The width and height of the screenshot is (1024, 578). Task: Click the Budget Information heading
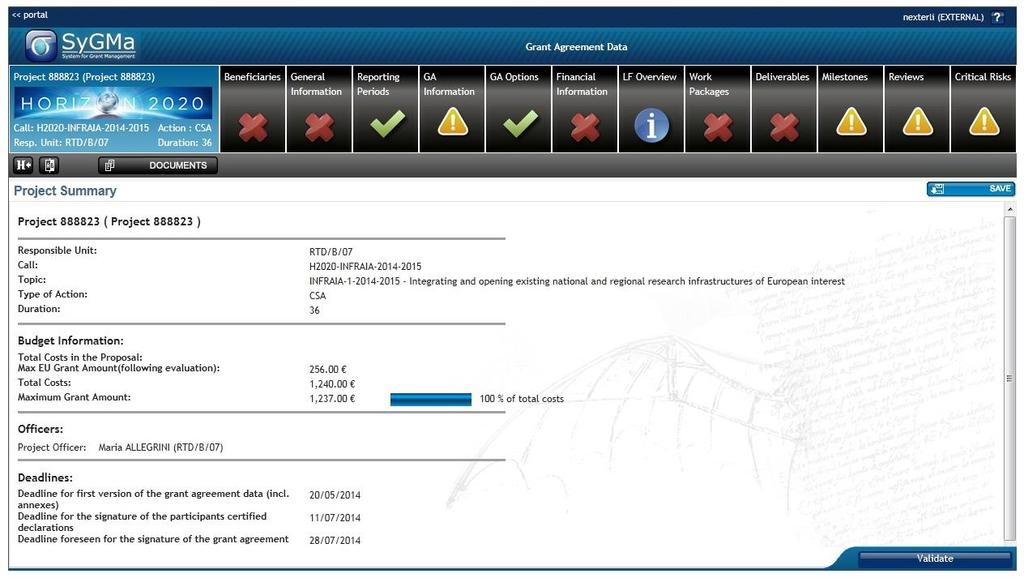tap(71, 341)
